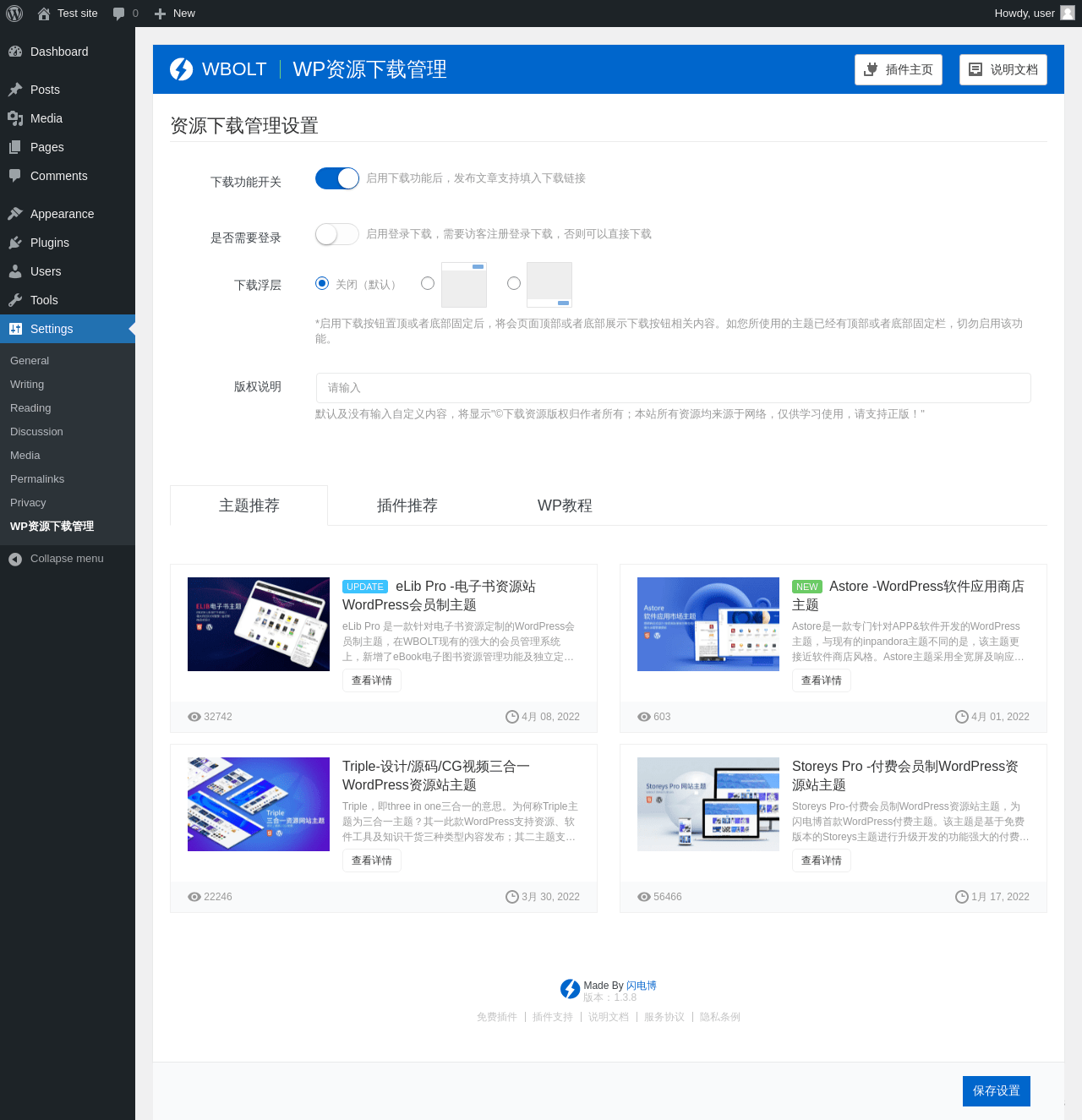Image resolution: width=1082 pixels, height=1120 pixels.
Task: Open the 插件主页 plugin homepage button
Action: [x=899, y=69]
